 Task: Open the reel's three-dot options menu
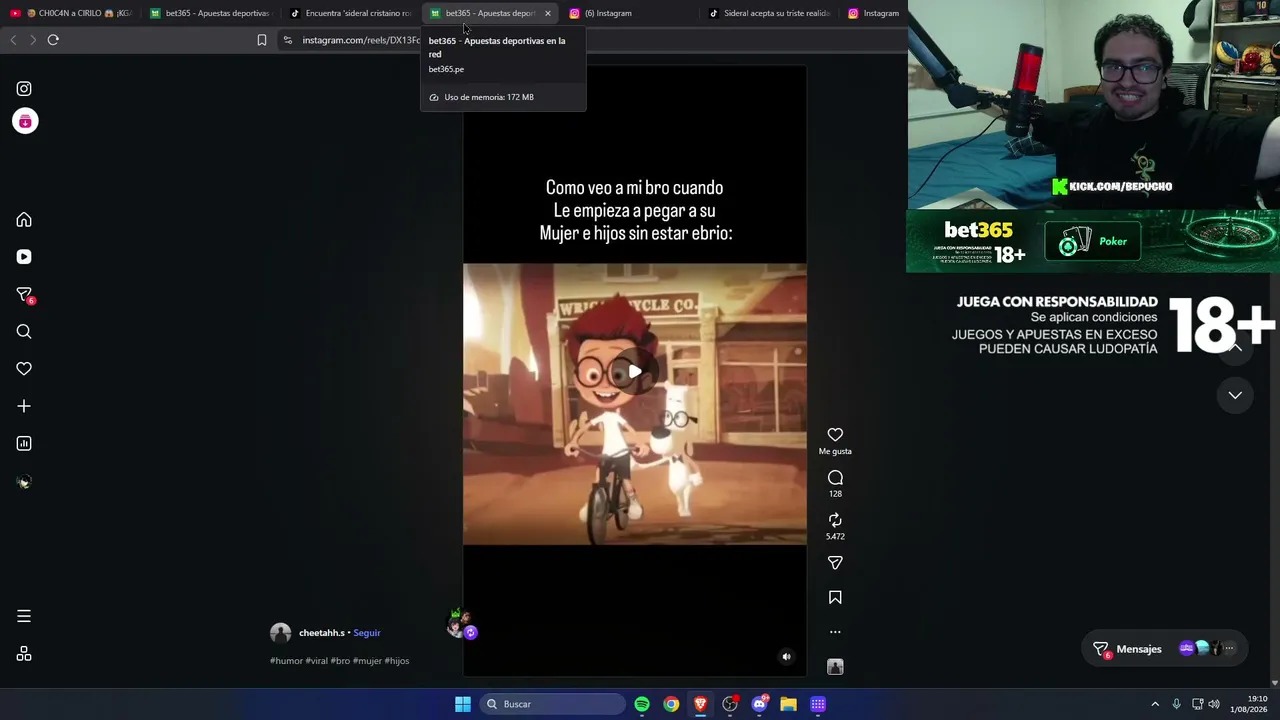pos(835,632)
